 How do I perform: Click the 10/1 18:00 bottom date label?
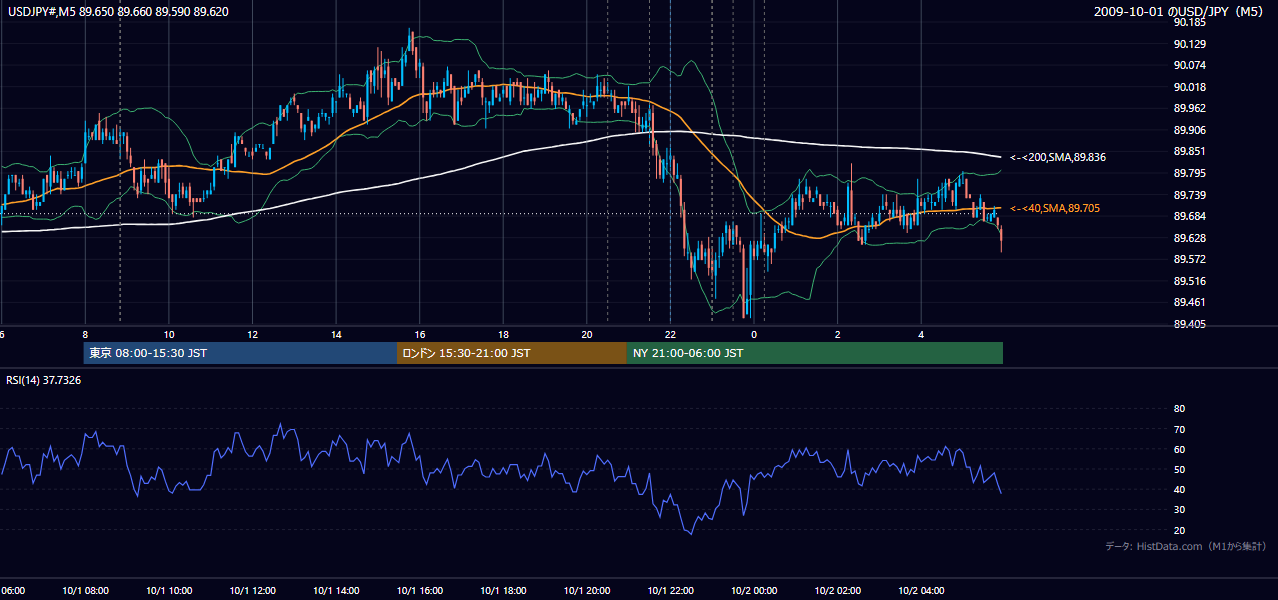[503, 591]
